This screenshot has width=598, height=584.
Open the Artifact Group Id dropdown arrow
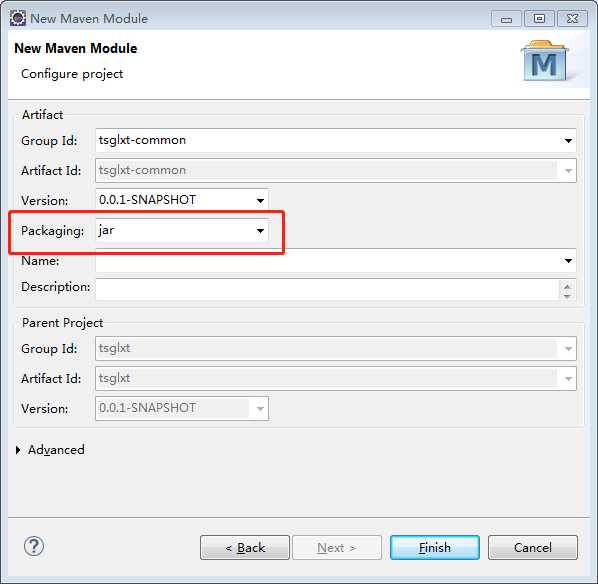click(568, 141)
